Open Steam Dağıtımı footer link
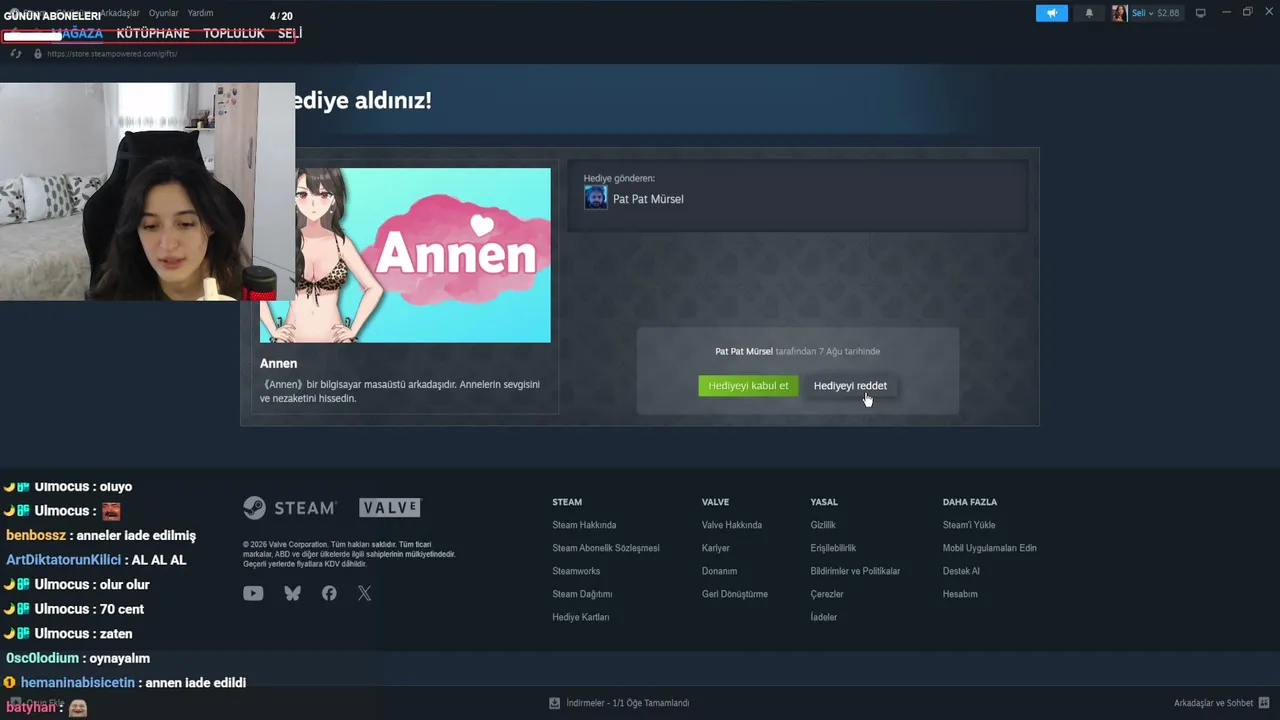 (x=582, y=594)
